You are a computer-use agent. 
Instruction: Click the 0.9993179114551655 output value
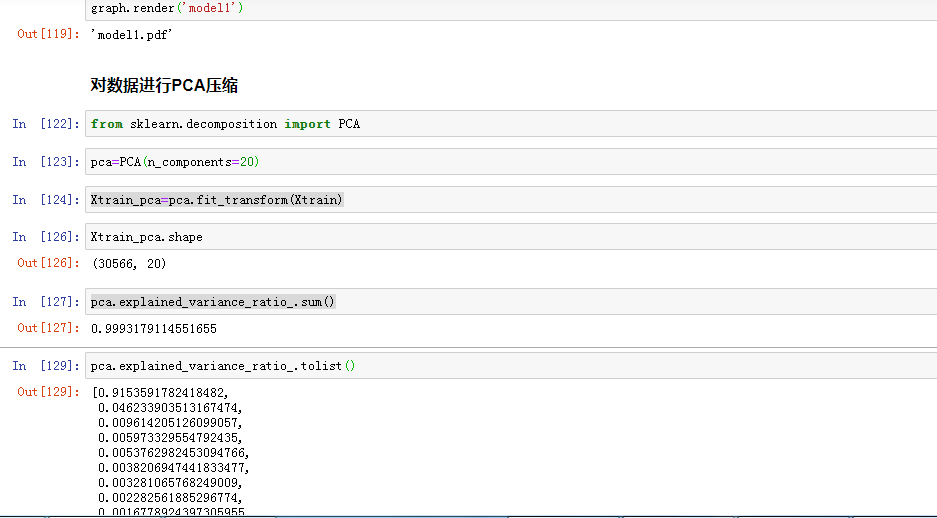coord(153,328)
